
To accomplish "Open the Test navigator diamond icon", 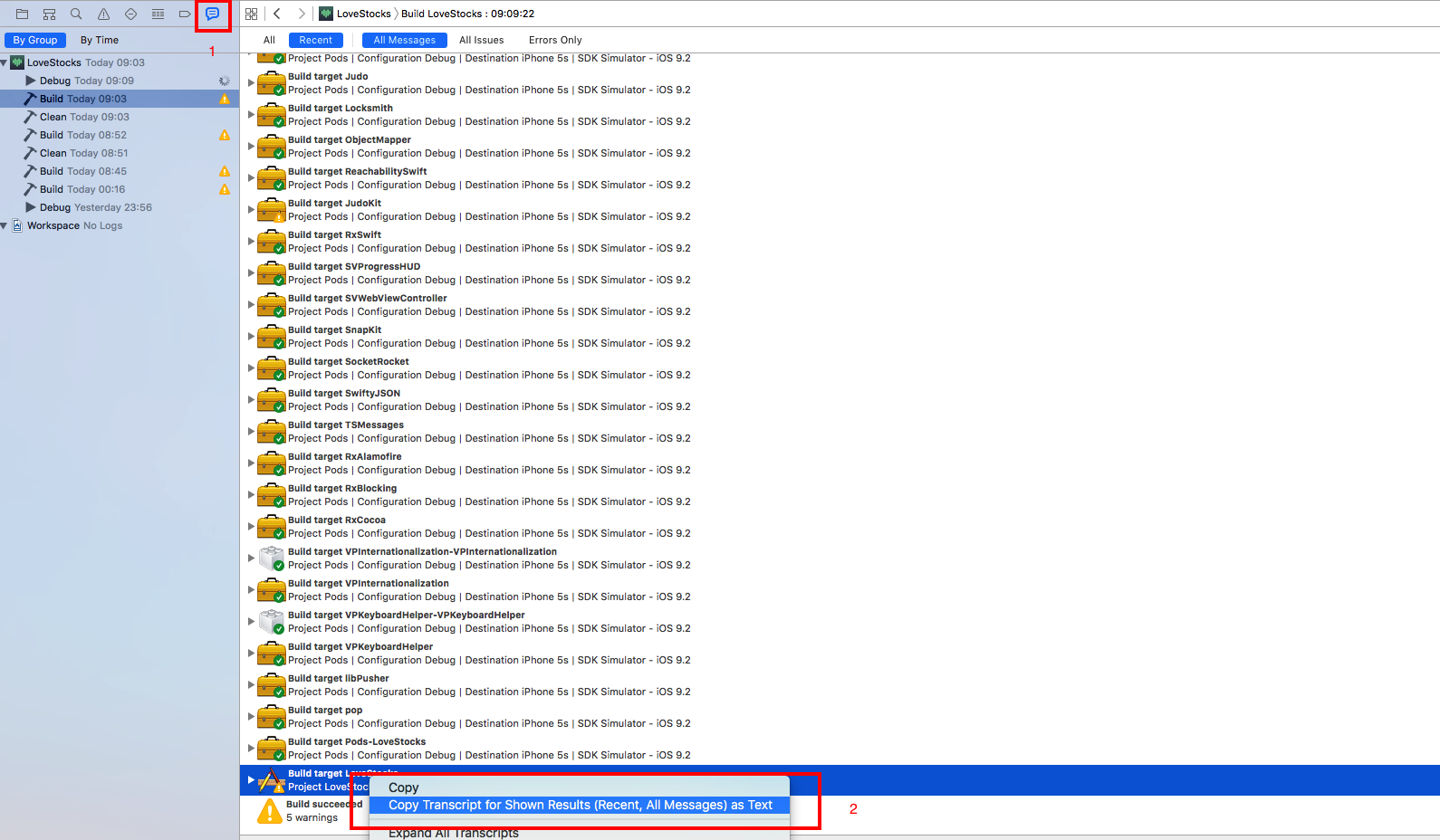I will tap(130, 14).
